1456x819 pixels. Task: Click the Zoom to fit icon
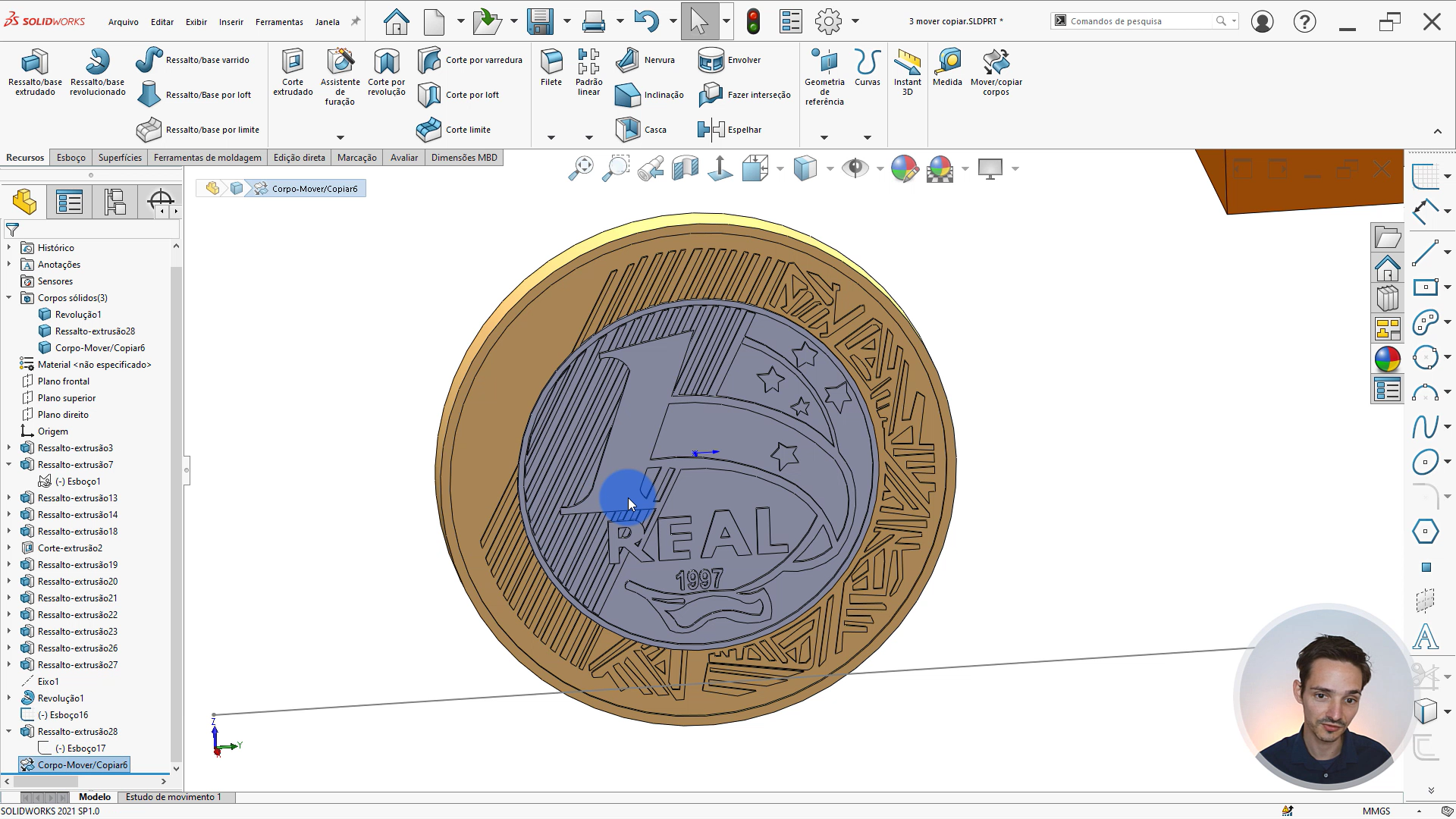point(581,168)
